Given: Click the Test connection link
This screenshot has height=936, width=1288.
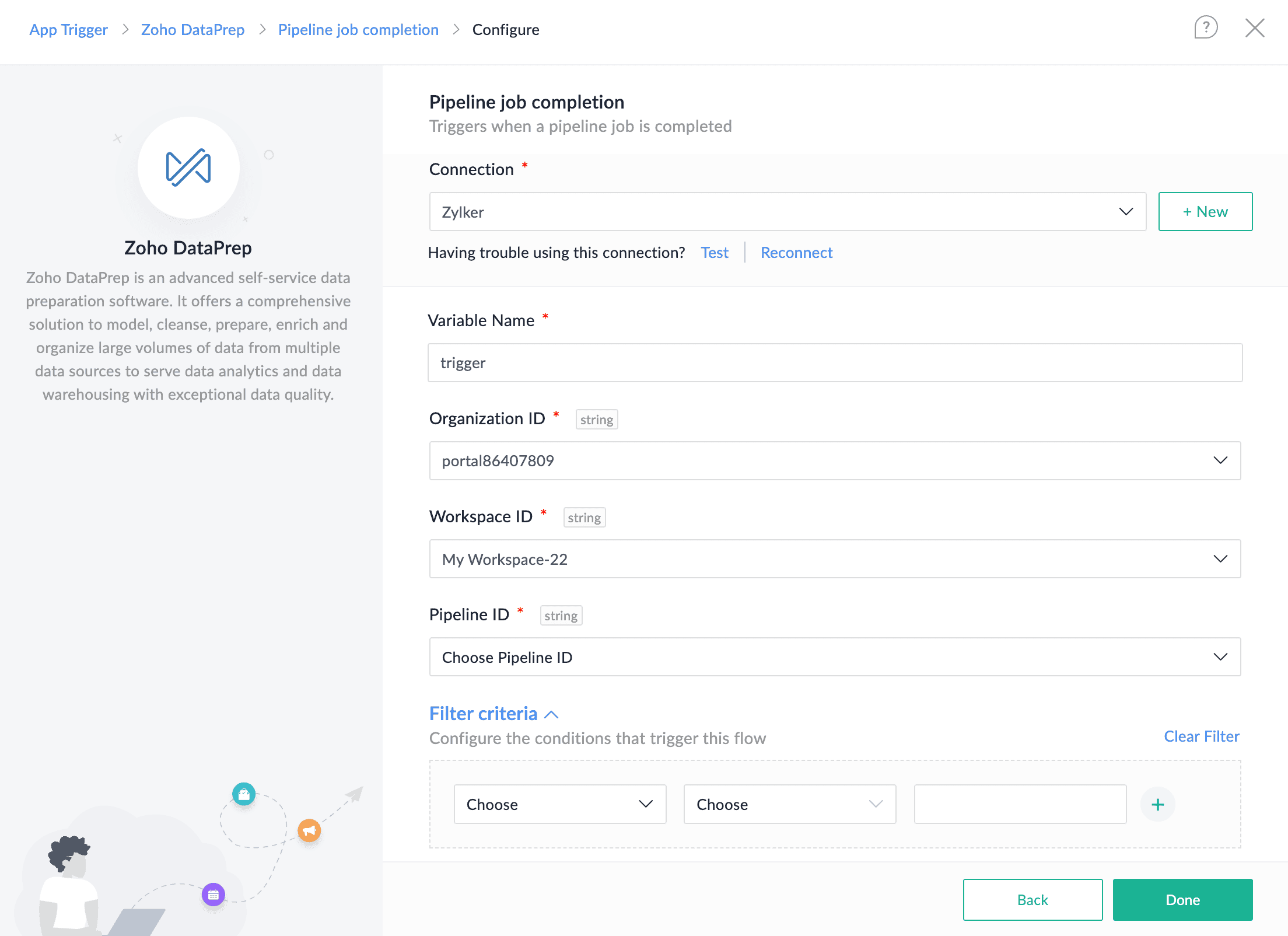Looking at the screenshot, I should coord(714,252).
